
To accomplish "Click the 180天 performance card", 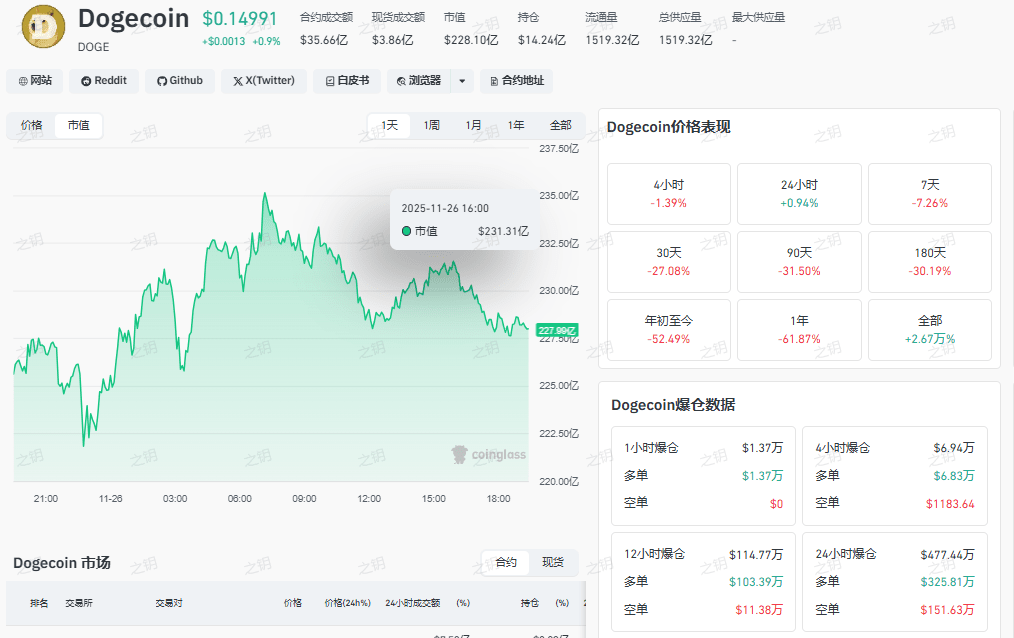I will (930, 262).
